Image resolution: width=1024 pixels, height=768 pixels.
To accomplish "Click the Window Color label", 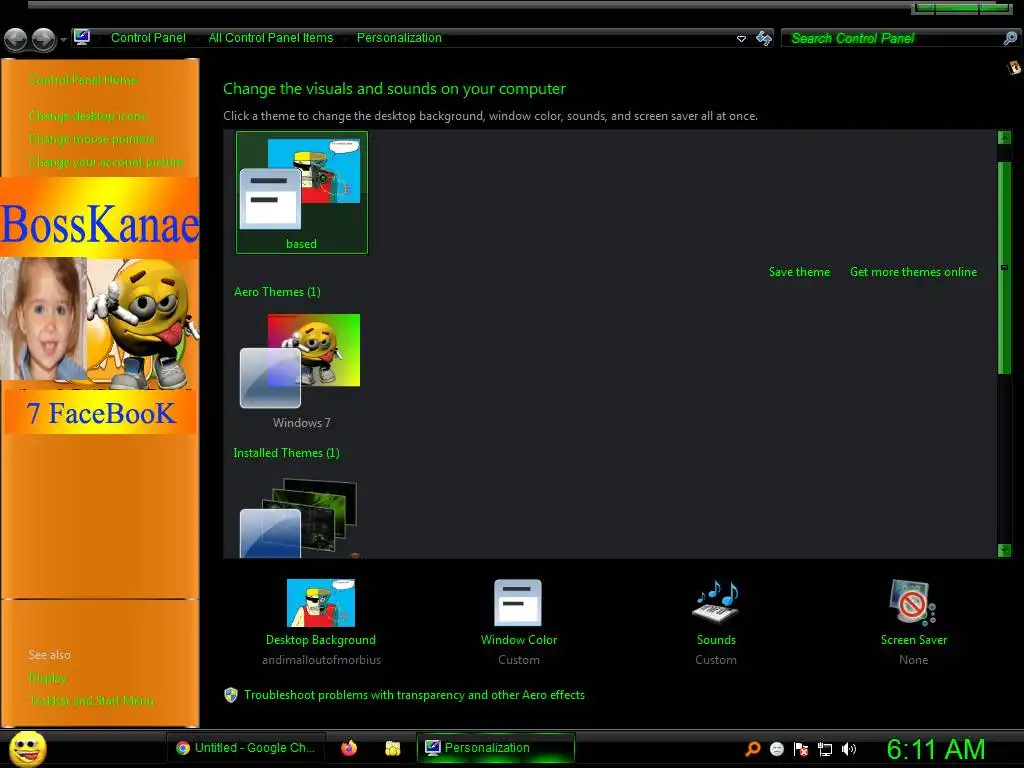I will coord(519,640).
